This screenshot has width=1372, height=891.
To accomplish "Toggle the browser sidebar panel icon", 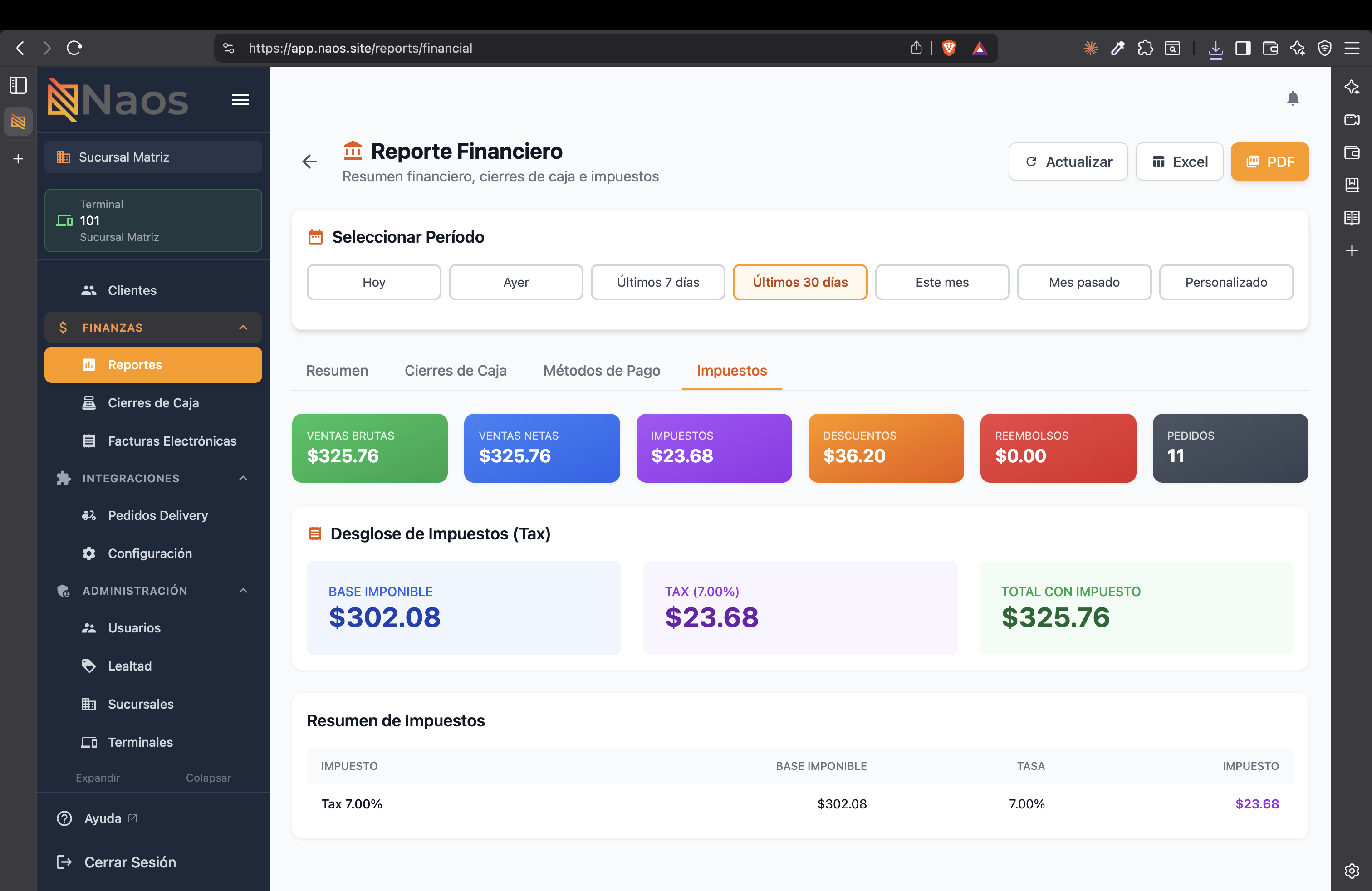I will click(1243, 48).
